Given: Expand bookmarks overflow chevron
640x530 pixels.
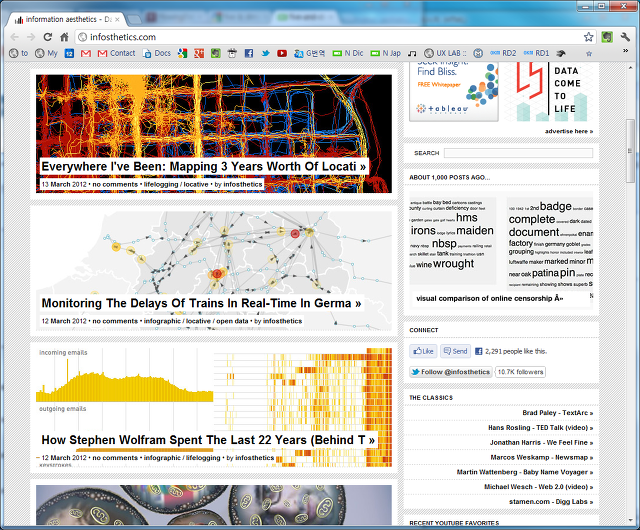Looking at the screenshot, I should 625,51.
